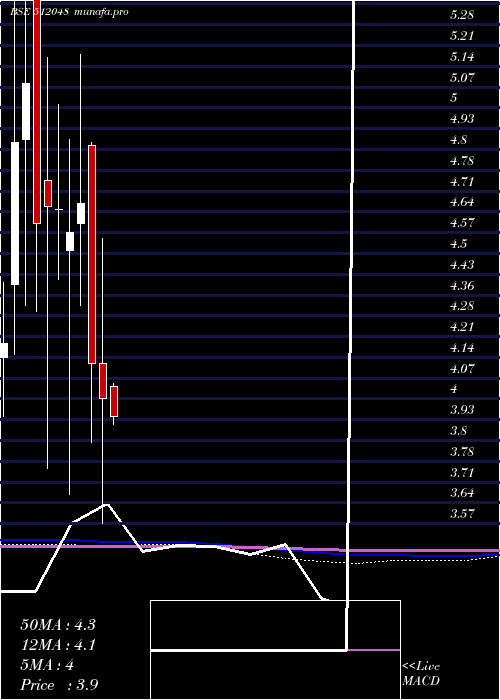The width and height of the screenshot is (500, 700).
Task: Click the 4.64 axis value
Action: [x=462, y=202]
